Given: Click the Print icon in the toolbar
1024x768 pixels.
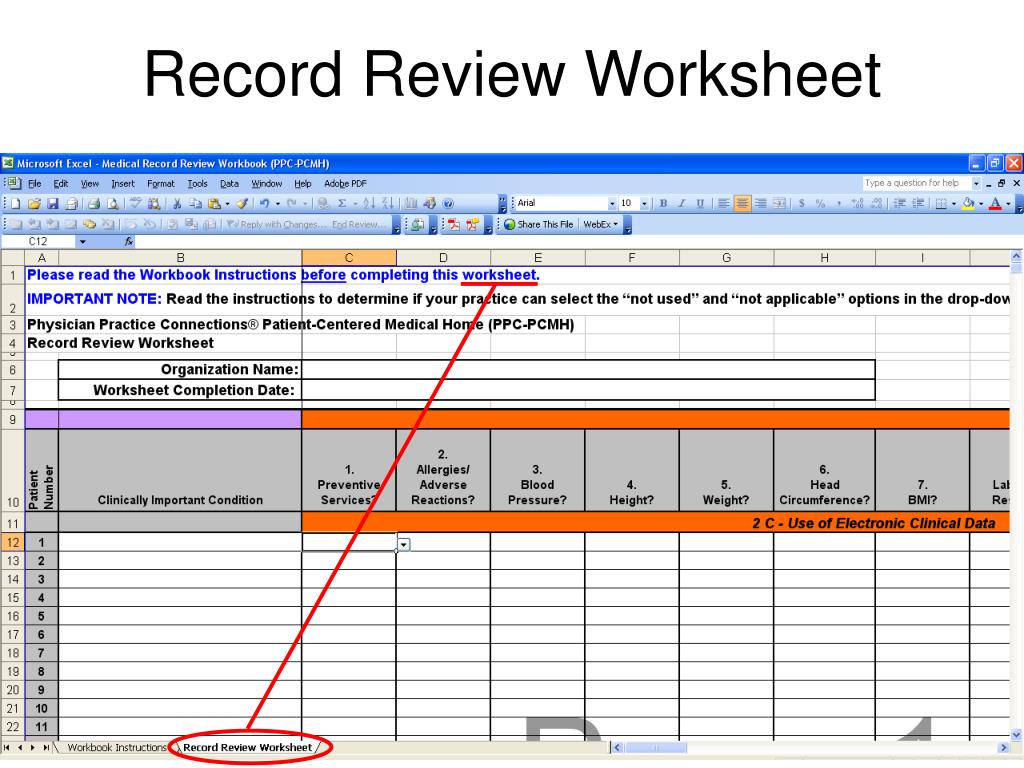Looking at the screenshot, I should click(x=94, y=204).
